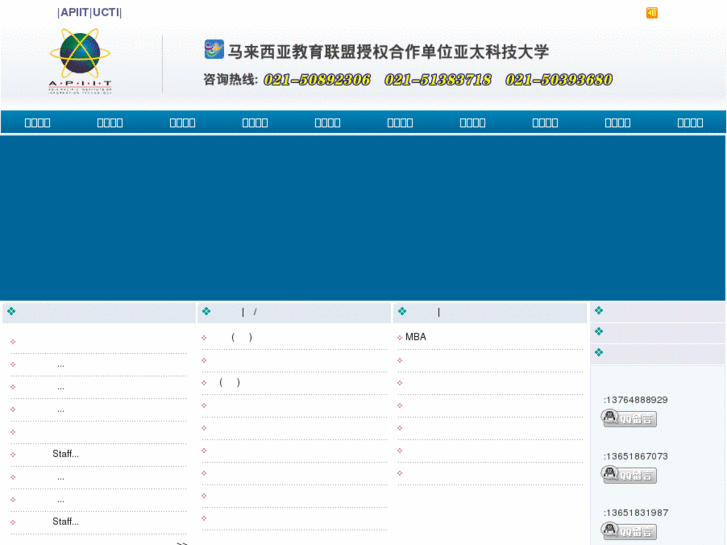Click the QQ message button under 13764888929
The height and width of the screenshot is (545, 727).
(629, 418)
